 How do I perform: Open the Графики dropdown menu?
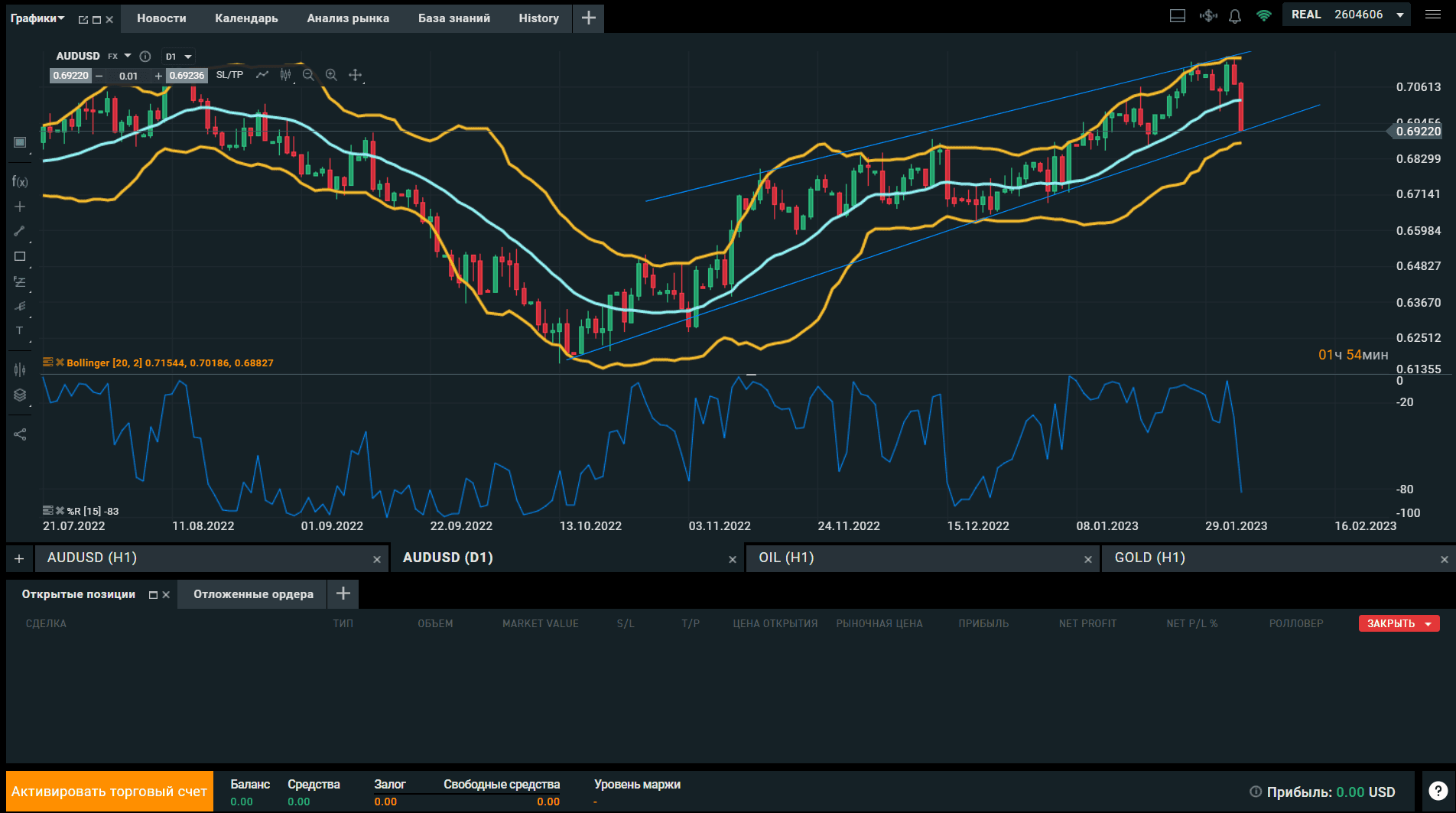coord(37,18)
